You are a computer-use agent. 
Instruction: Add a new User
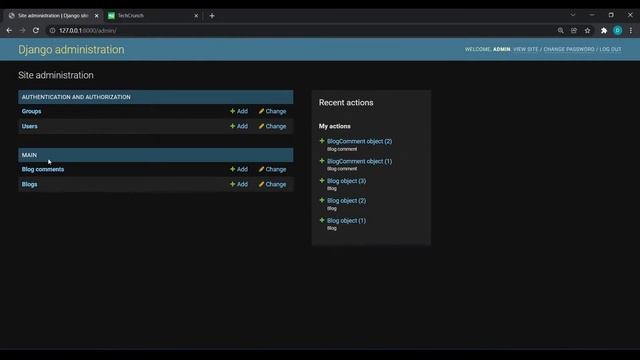pyautogui.click(x=239, y=127)
